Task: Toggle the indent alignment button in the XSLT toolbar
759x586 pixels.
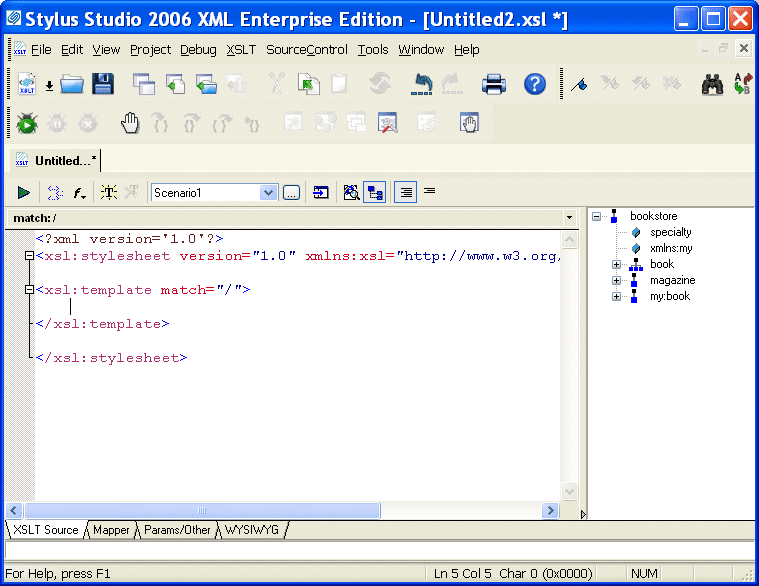Action: point(405,193)
